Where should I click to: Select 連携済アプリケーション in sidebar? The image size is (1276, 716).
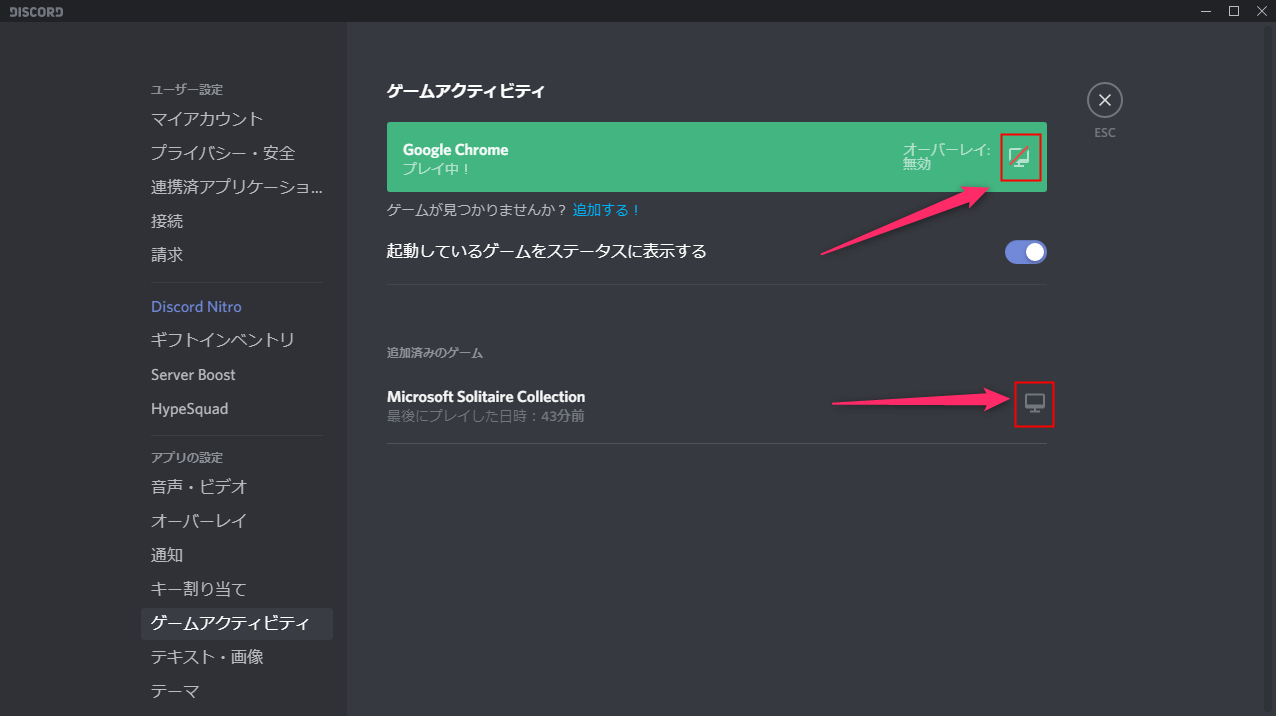pos(237,187)
